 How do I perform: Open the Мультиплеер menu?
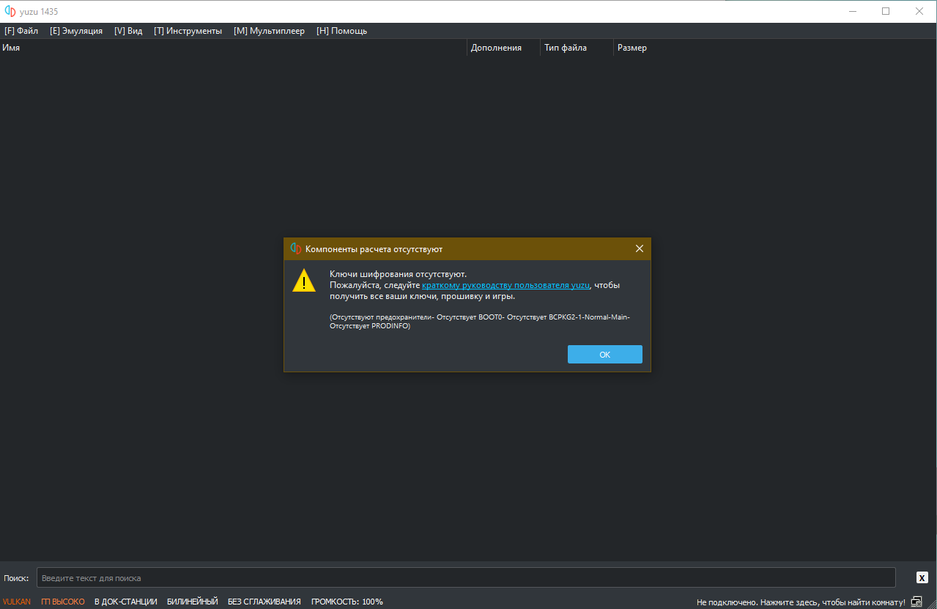click(x=269, y=31)
